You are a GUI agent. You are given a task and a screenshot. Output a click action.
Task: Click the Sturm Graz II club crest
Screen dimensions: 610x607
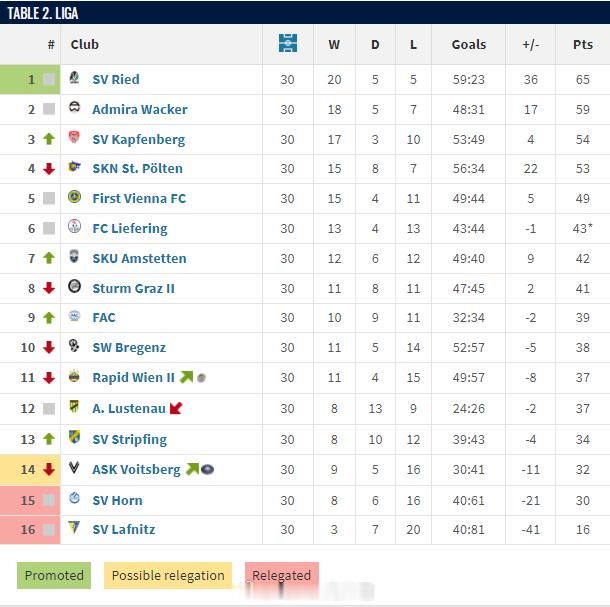point(74,286)
